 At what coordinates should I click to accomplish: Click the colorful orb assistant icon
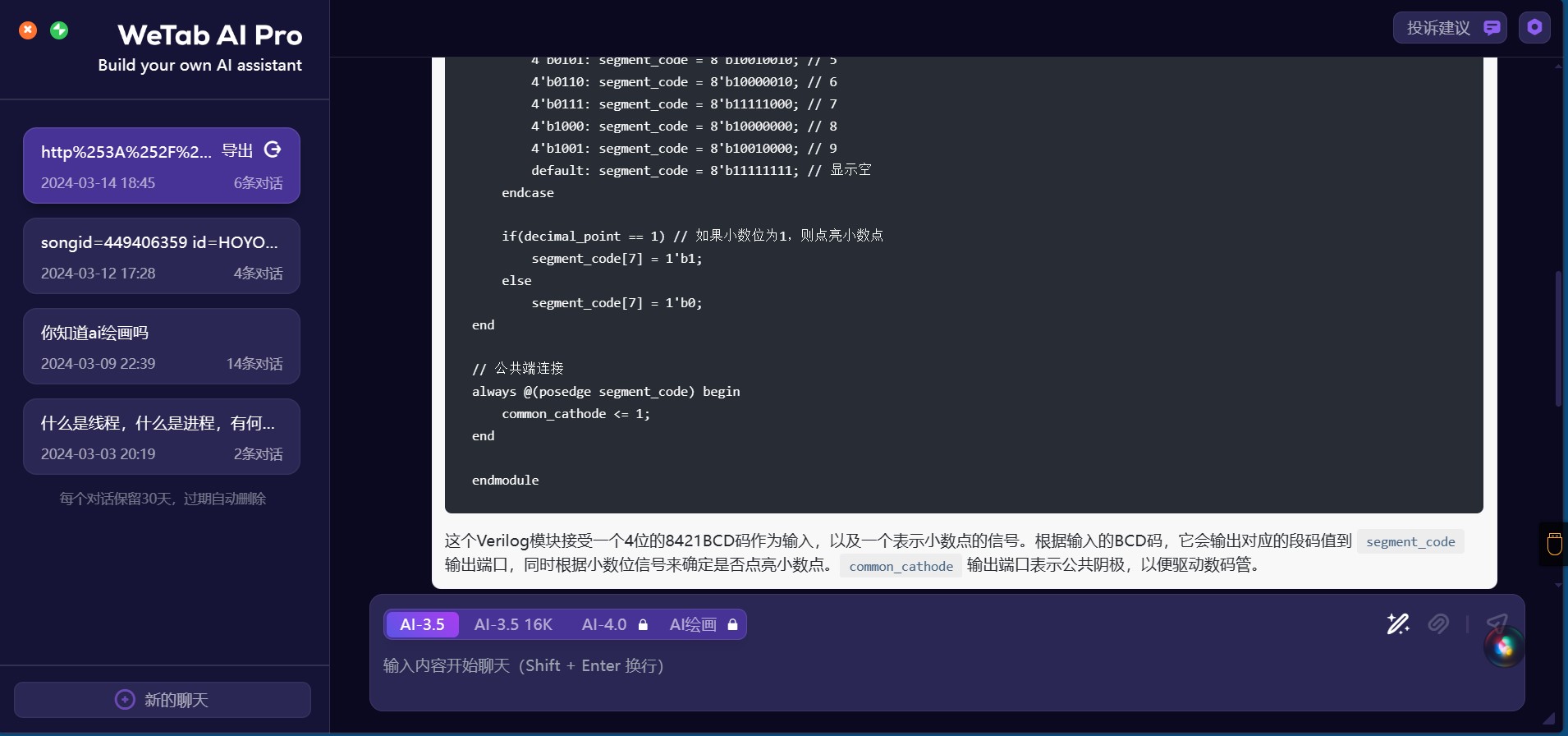pyautogui.click(x=1504, y=648)
